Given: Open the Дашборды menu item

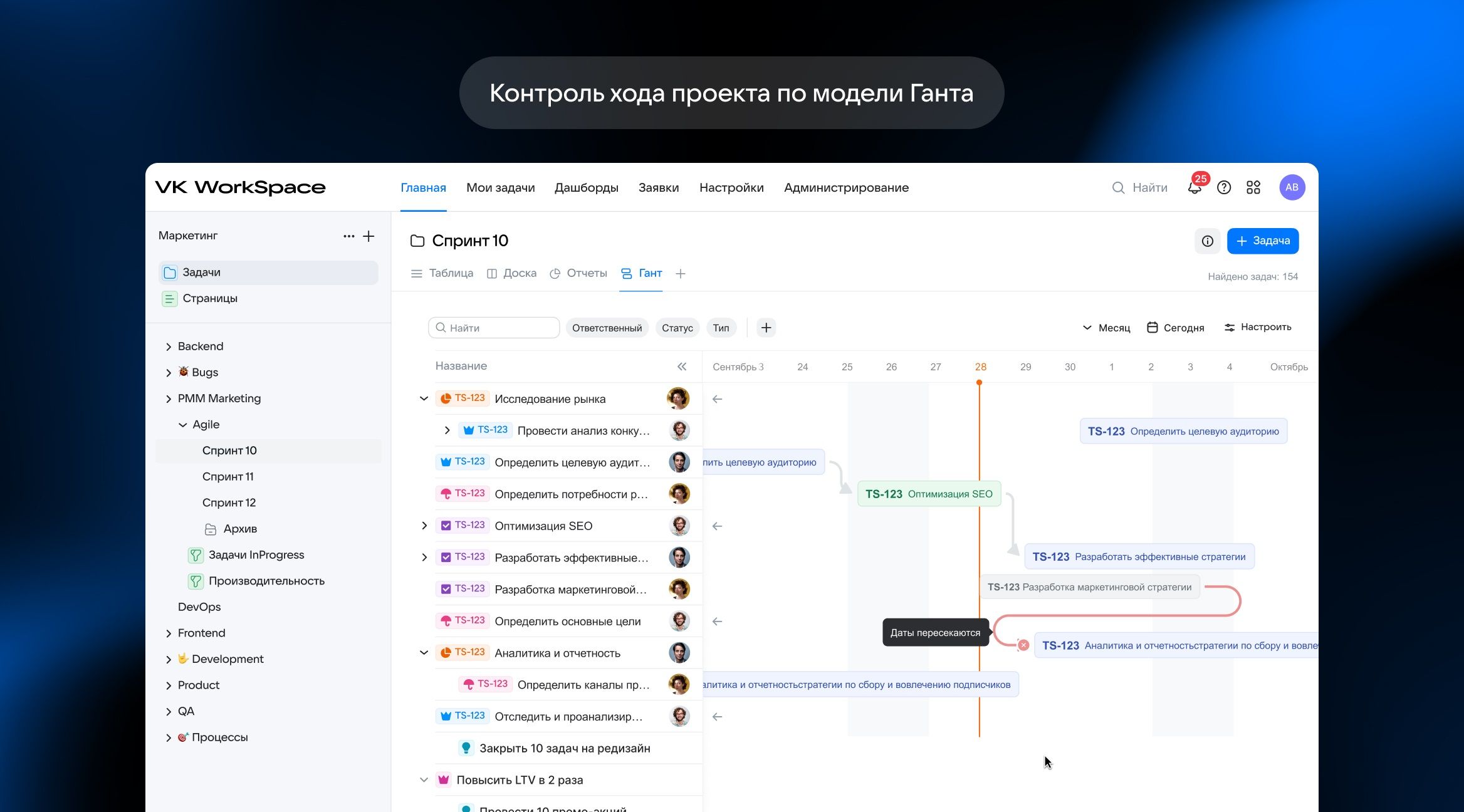Looking at the screenshot, I should coord(586,187).
